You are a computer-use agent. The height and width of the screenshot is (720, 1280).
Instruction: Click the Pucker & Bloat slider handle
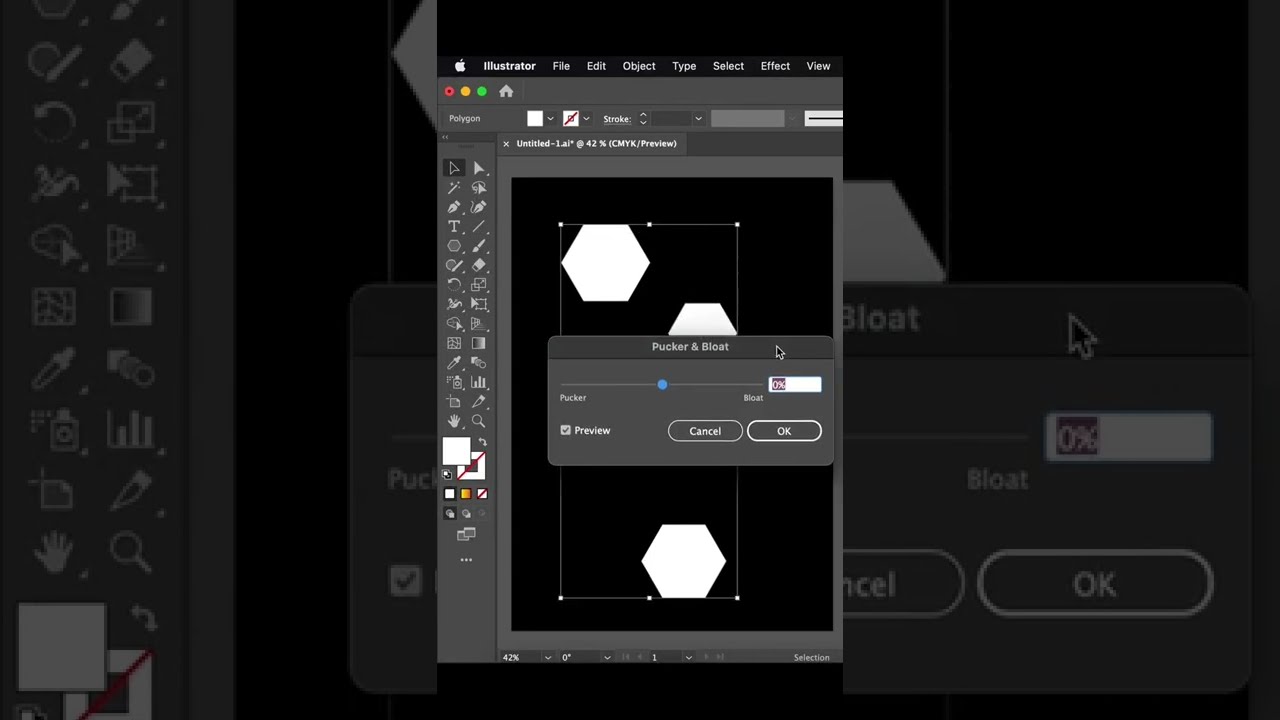[662, 384]
